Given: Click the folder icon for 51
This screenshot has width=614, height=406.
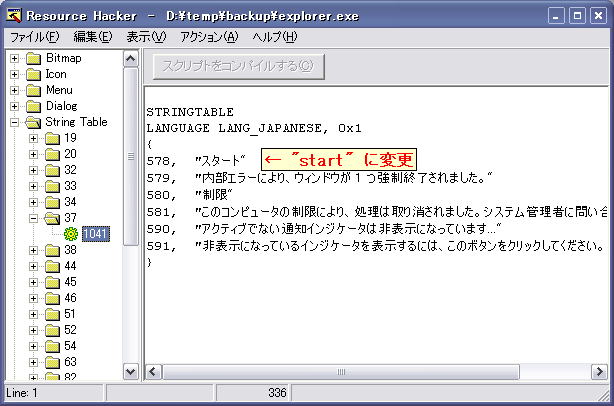Looking at the screenshot, I should pos(52,314).
